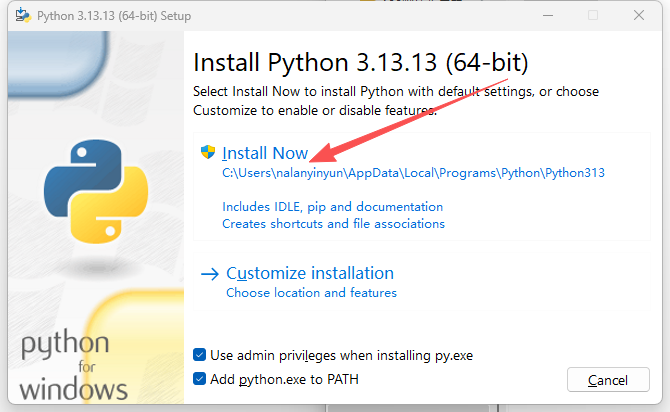Open the Customize installation option
Screen dimensions: 670x412
310,273
